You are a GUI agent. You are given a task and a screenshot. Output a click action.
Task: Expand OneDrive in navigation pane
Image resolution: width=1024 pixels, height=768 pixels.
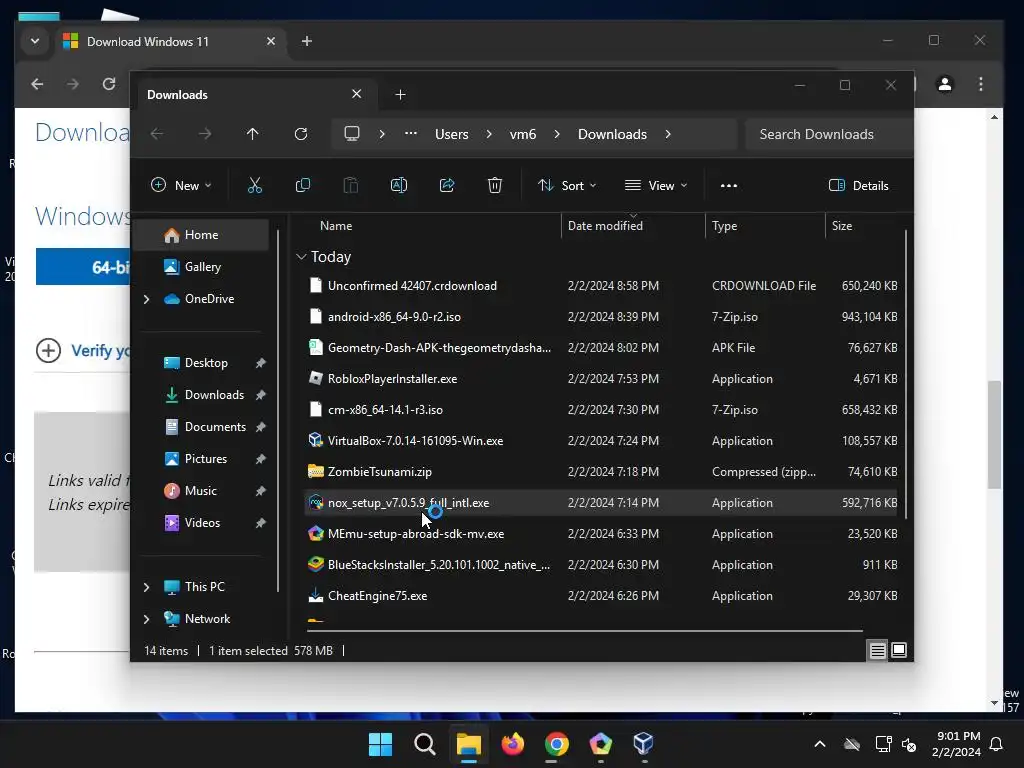(x=146, y=299)
